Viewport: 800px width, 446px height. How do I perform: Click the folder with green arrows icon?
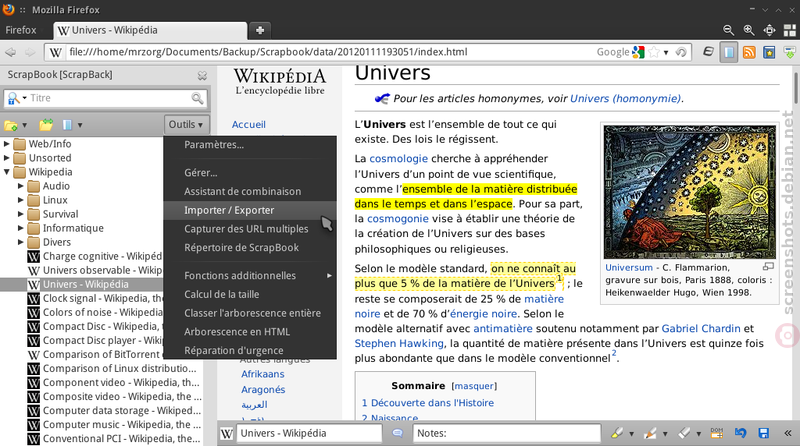click(x=46, y=125)
